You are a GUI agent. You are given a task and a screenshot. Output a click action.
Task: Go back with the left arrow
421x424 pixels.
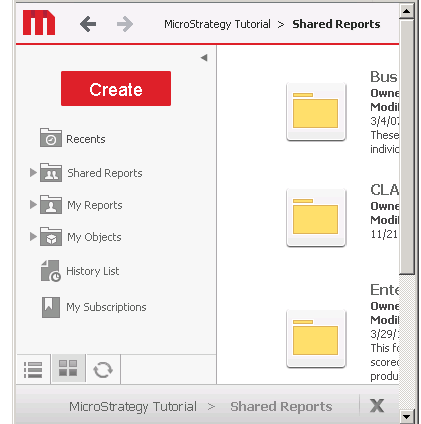88,24
